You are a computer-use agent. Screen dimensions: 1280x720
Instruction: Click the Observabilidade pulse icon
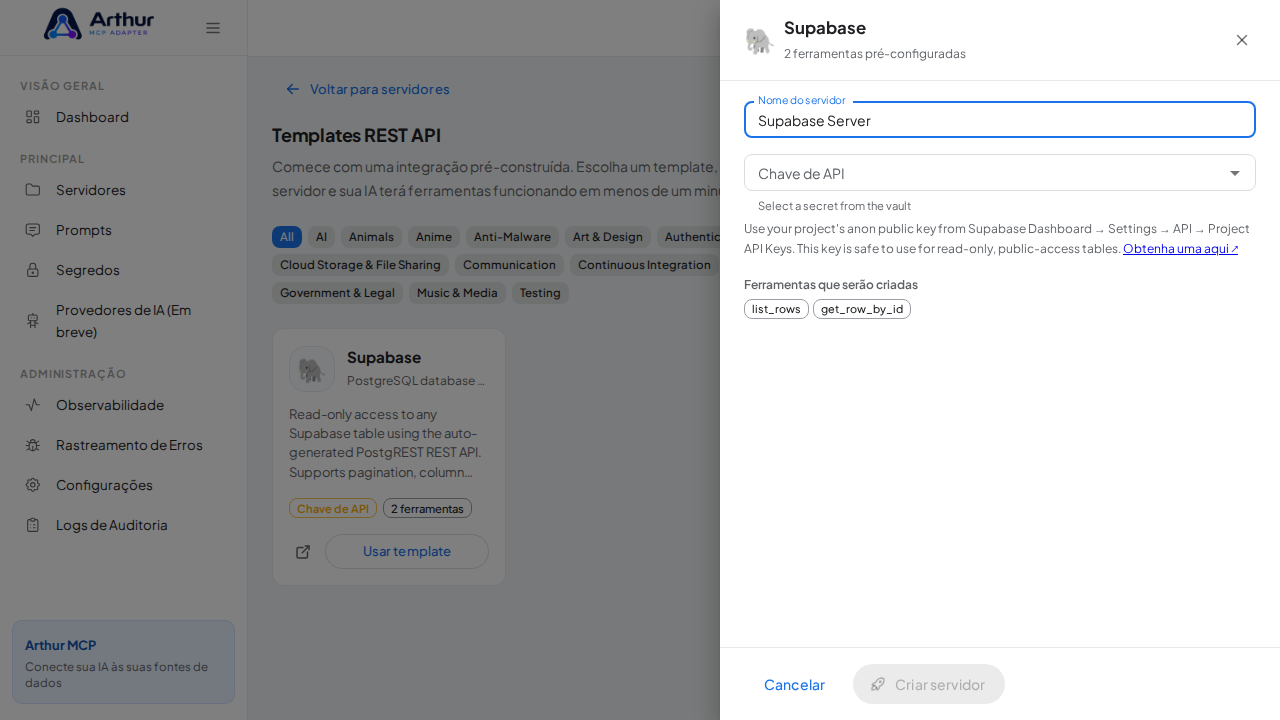click(x=33, y=405)
